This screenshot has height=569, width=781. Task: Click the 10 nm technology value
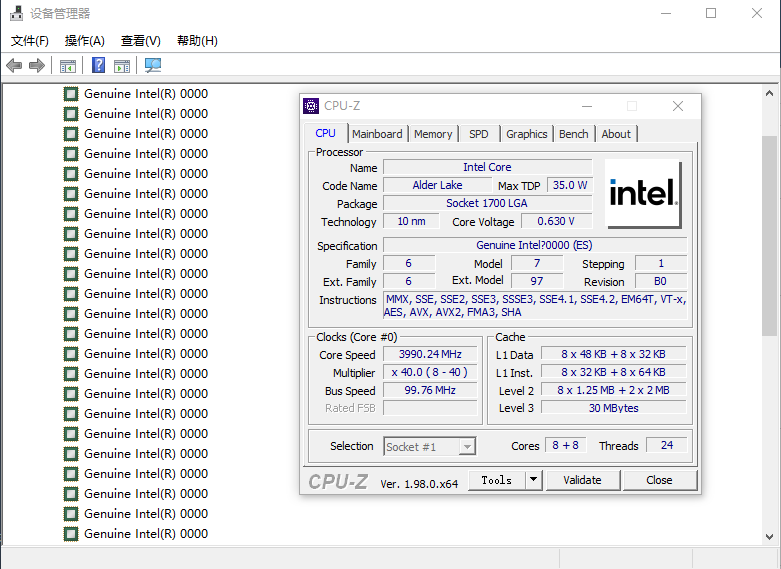[x=411, y=221]
